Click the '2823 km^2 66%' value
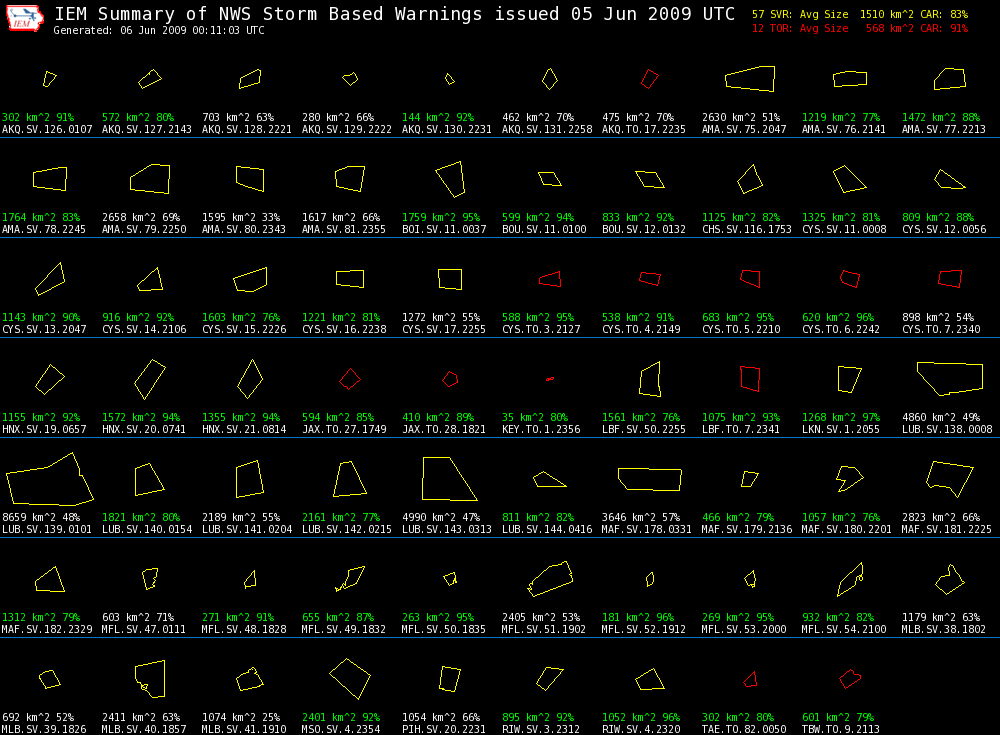 (x=941, y=517)
